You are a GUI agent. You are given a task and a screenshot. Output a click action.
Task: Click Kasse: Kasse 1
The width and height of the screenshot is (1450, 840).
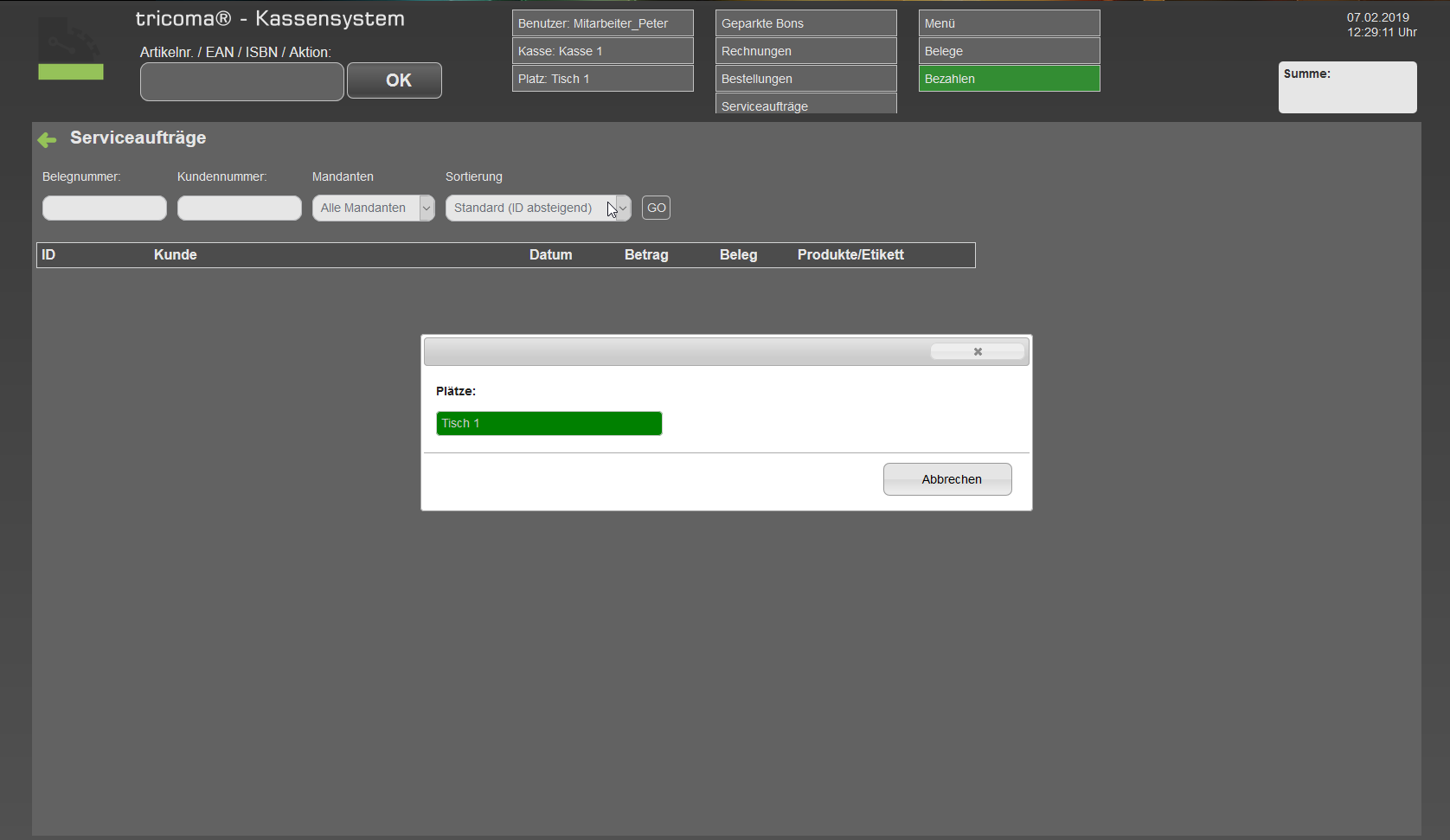tap(603, 51)
